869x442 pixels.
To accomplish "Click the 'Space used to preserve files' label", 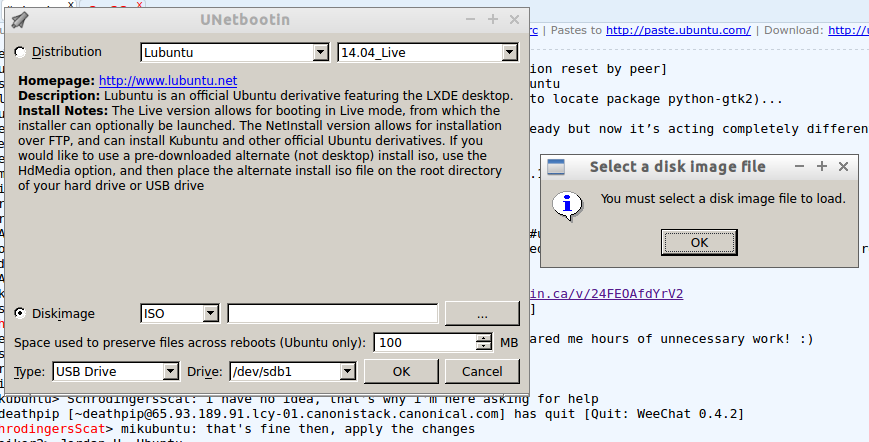I will tap(190, 343).
